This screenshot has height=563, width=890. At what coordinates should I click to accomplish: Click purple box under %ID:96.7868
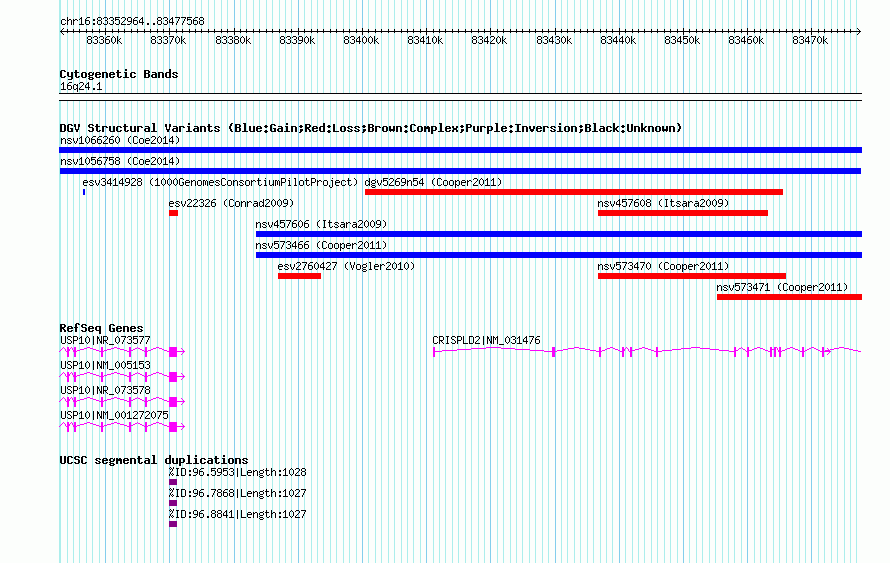click(x=173, y=503)
